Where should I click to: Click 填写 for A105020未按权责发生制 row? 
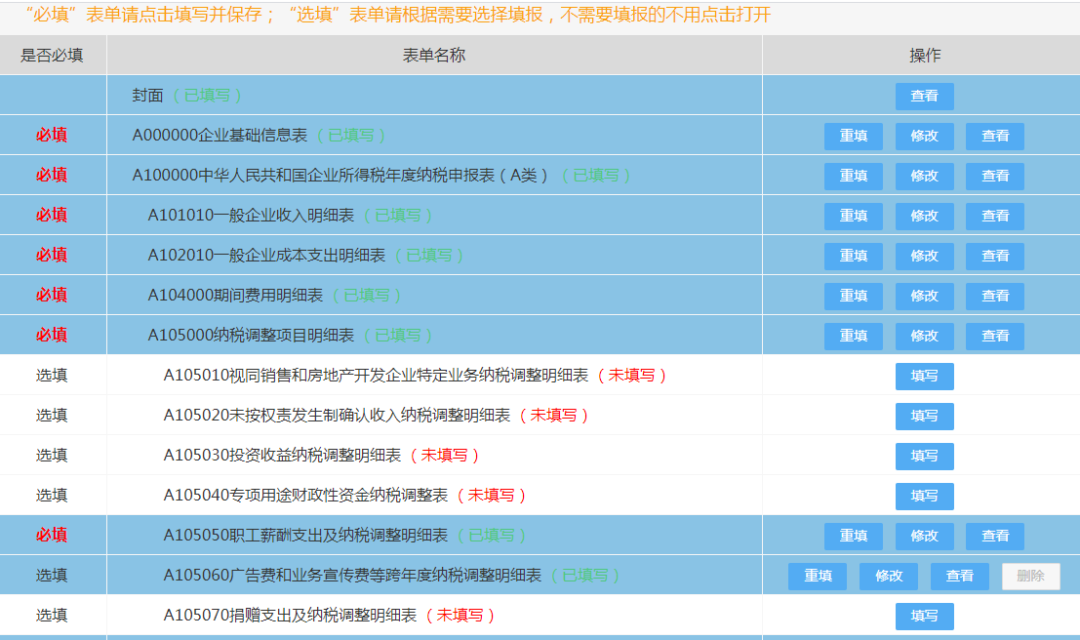pos(924,416)
